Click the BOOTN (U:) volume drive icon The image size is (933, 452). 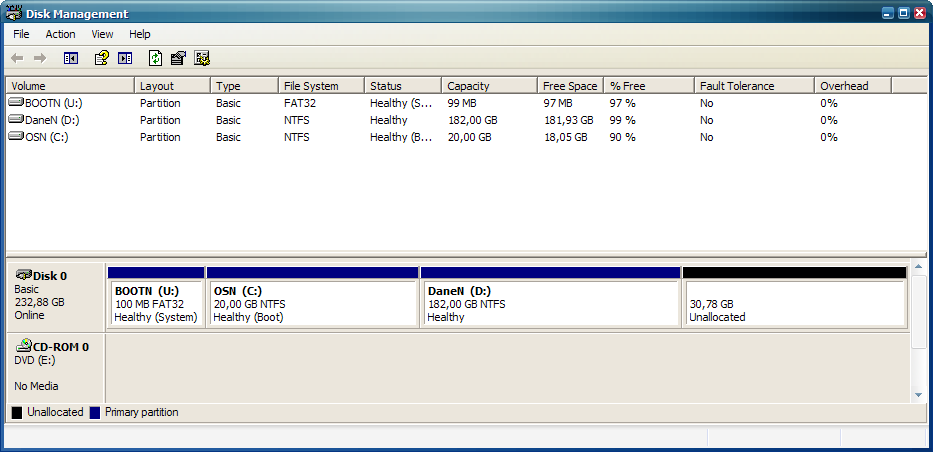point(17,103)
